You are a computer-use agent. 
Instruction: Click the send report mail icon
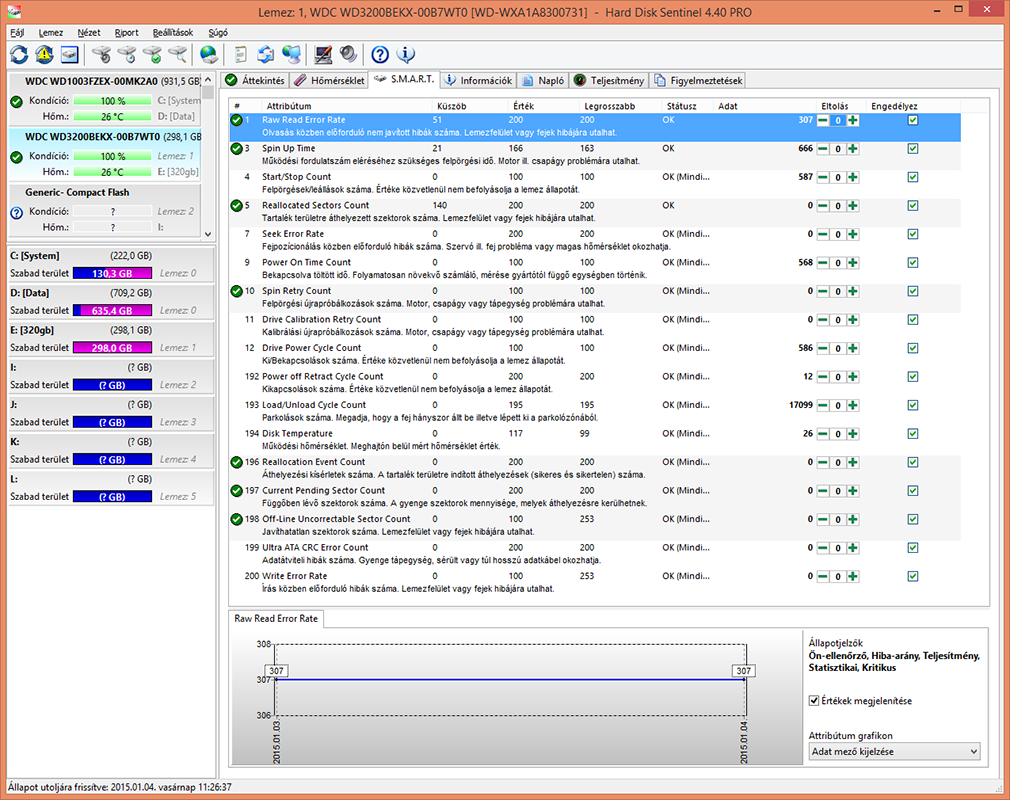pyautogui.click(x=265, y=55)
